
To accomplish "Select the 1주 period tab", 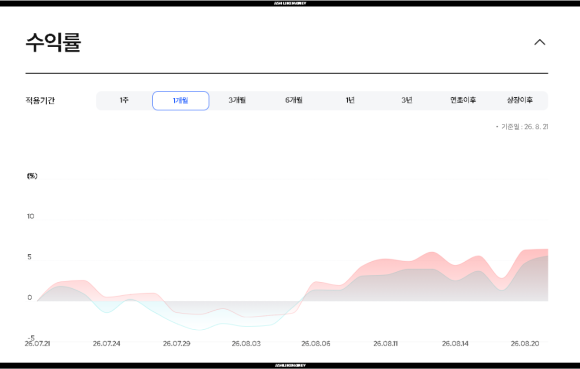I will click(x=124, y=100).
